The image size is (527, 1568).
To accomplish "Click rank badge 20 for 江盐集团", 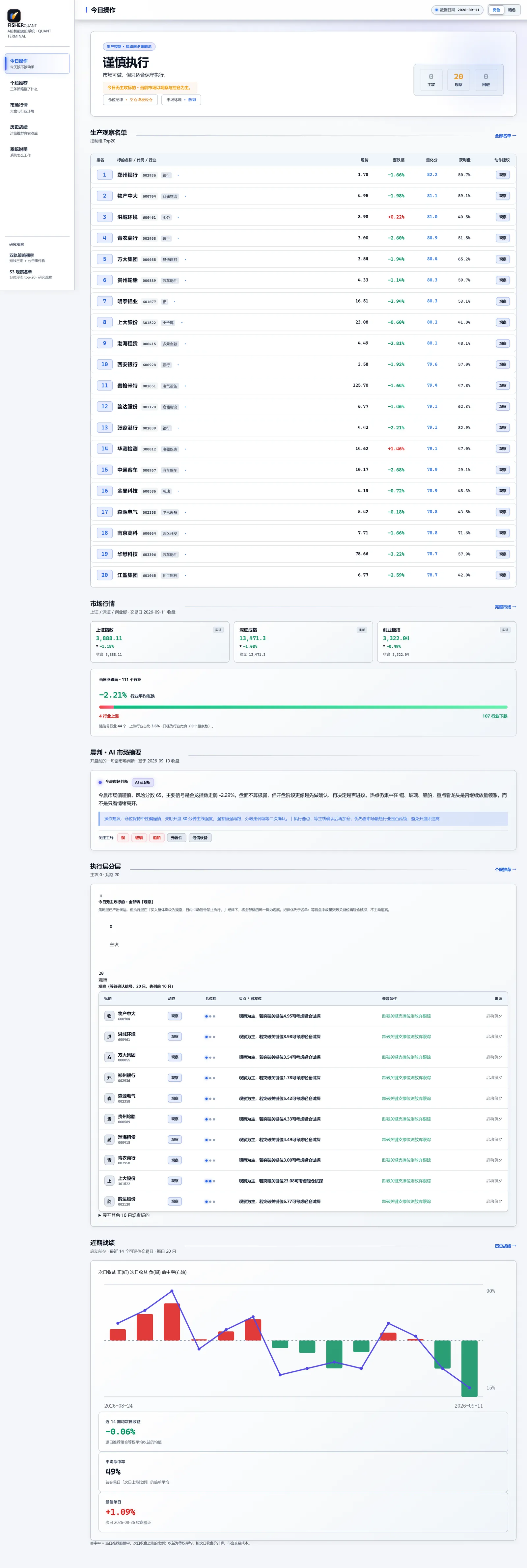I will (x=104, y=575).
